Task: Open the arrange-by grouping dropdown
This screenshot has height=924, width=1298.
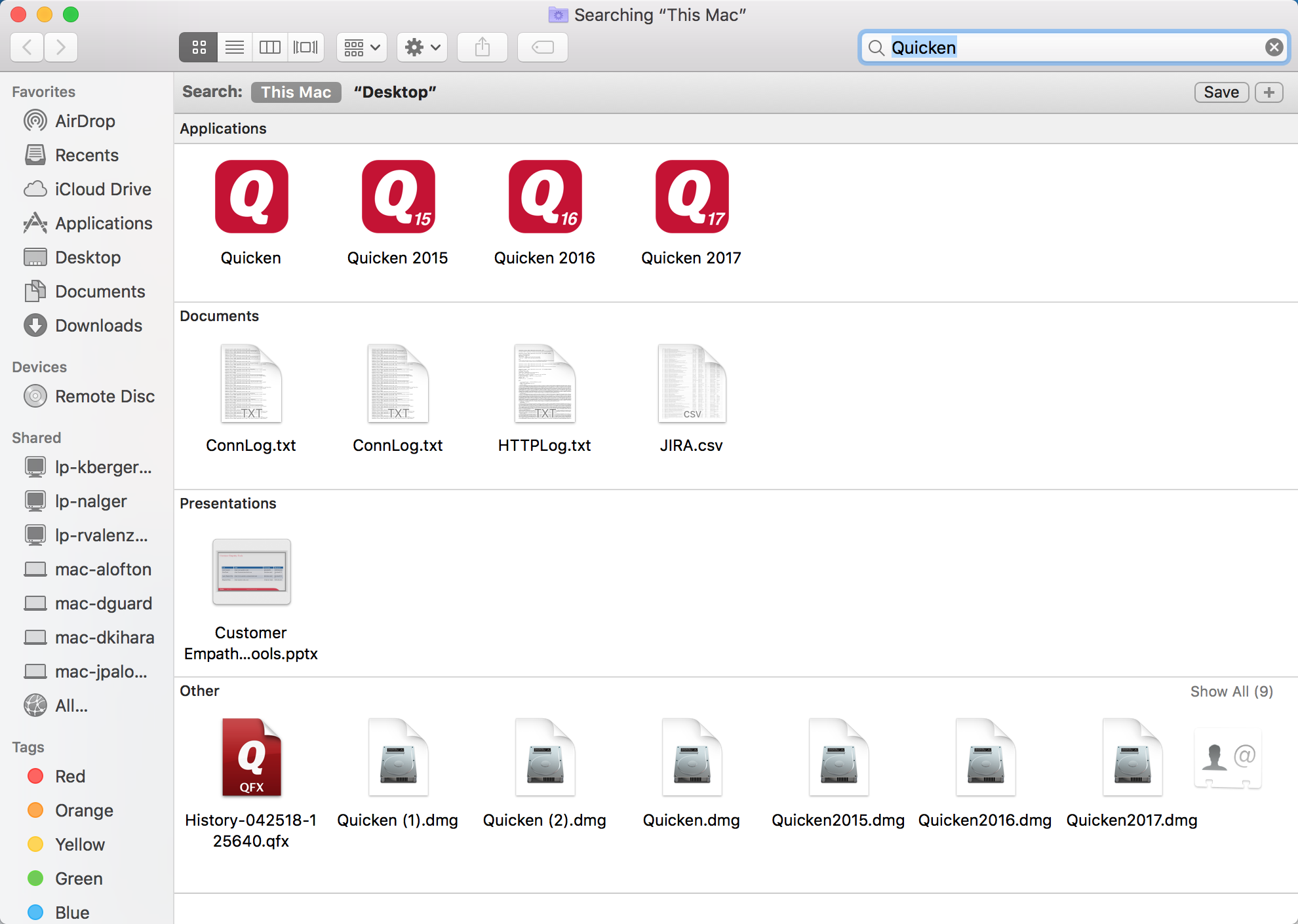Action: [x=362, y=47]
